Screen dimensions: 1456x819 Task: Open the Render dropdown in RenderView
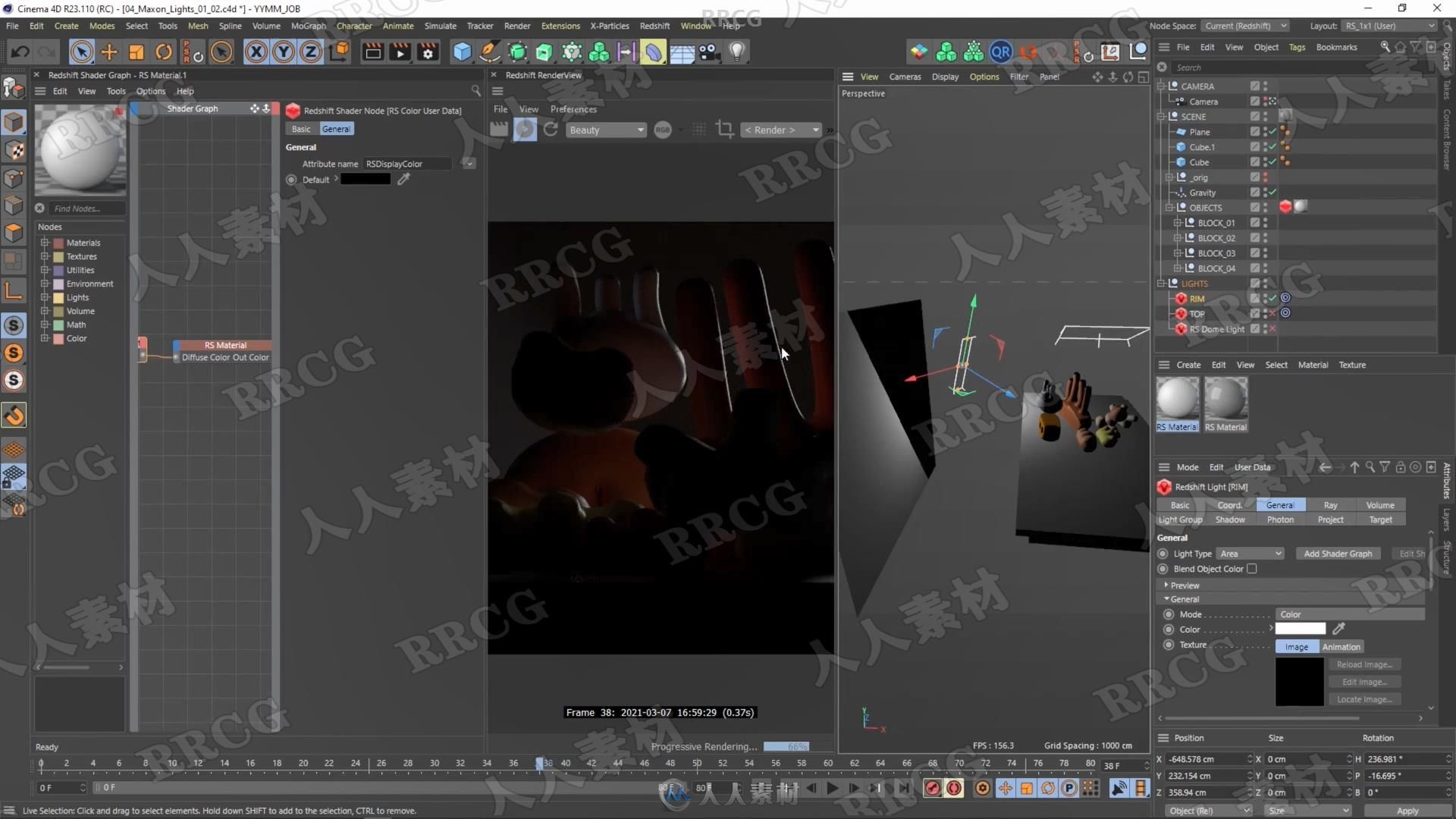780,130
